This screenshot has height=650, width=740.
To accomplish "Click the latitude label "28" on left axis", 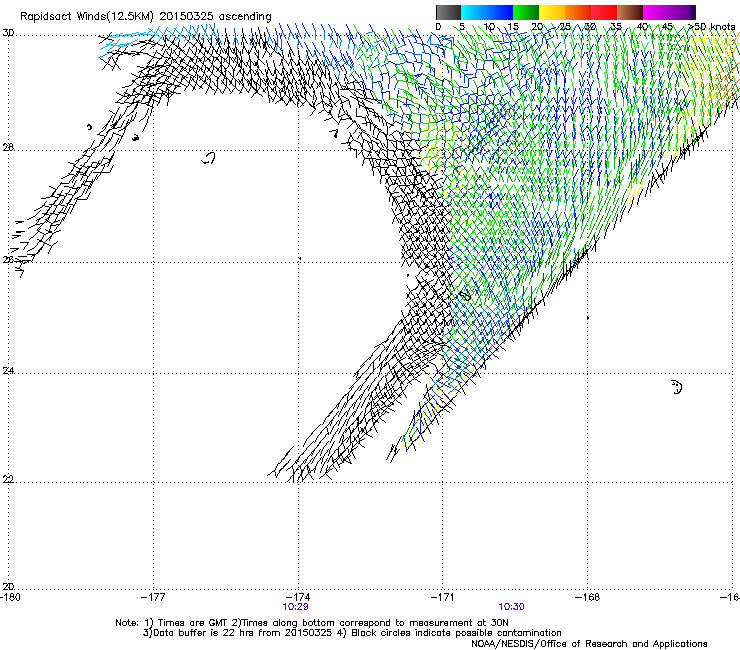I will (x=8, y=147).
